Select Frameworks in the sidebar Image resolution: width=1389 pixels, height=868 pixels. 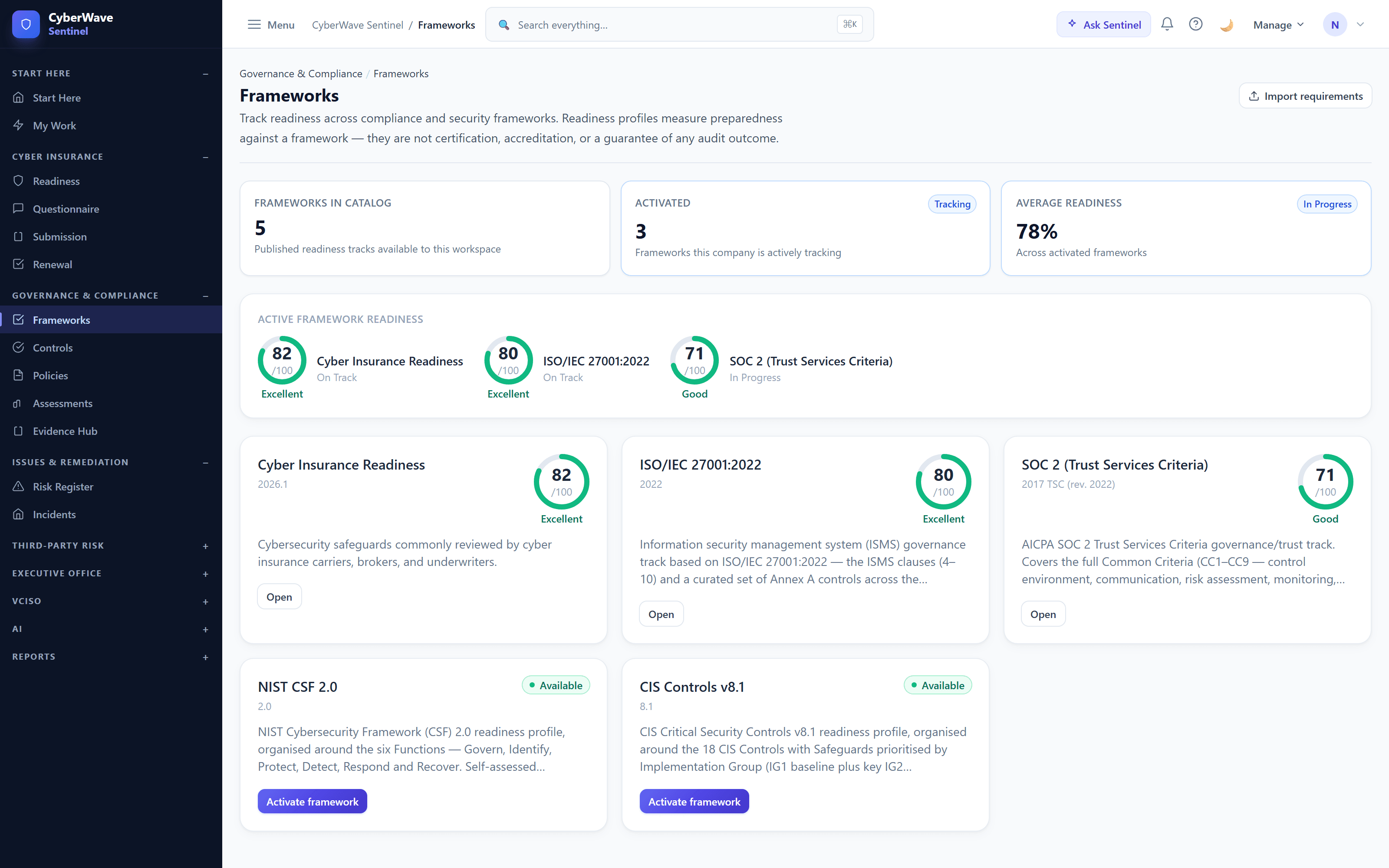coord(112,320)
